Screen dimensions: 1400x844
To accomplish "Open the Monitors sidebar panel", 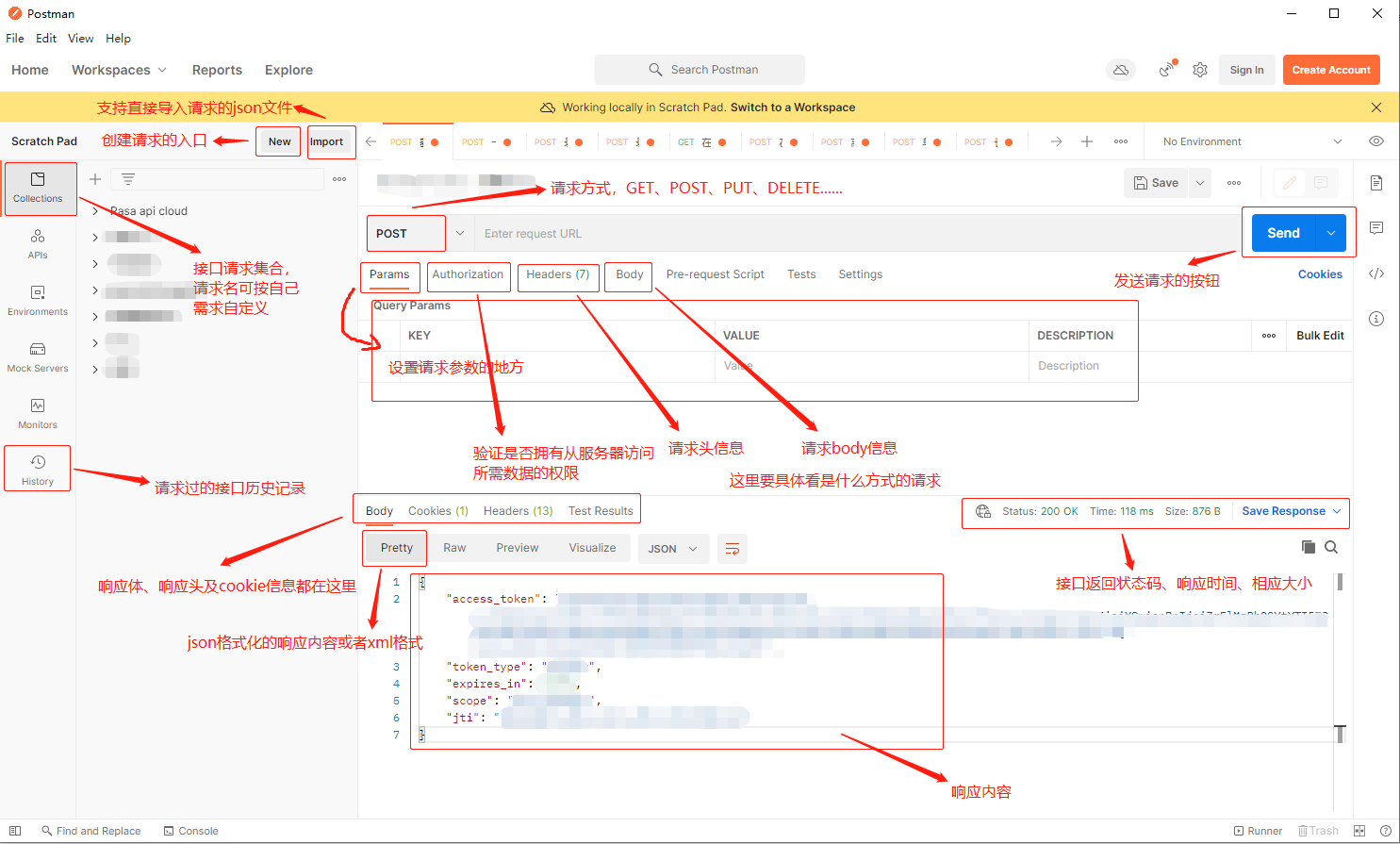I will tap(38, 413).
